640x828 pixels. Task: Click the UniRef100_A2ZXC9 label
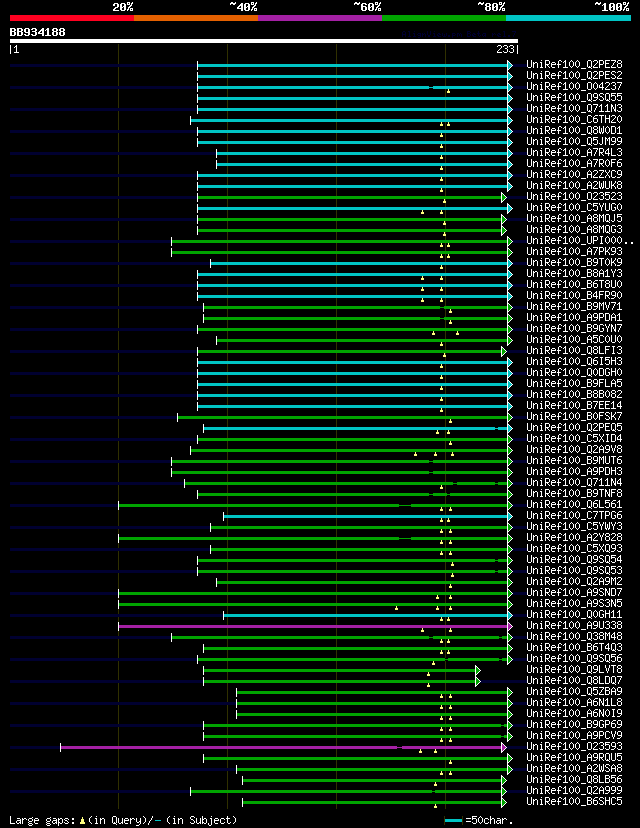click(574, 175)
